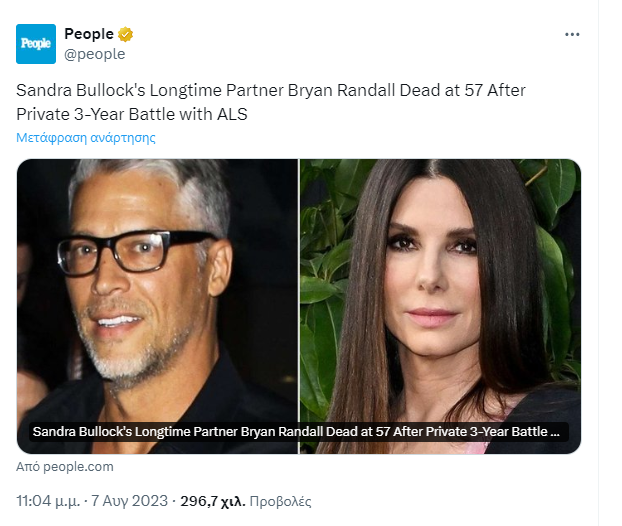Open the three-dot more options menu
622x526 pixels.
[x=572, y=34]
